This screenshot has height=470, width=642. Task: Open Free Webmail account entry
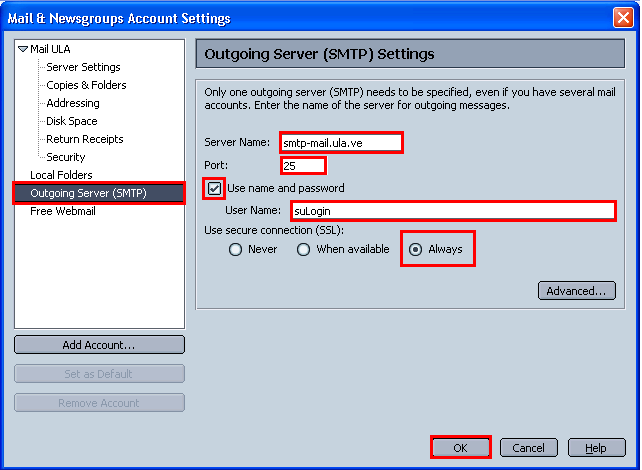click(63, 211)
